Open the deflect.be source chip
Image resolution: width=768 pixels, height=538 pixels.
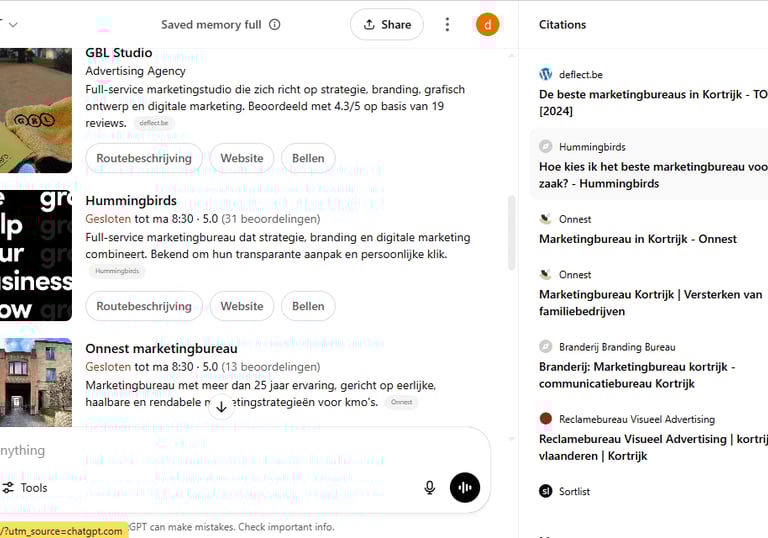tap(154, 123)
